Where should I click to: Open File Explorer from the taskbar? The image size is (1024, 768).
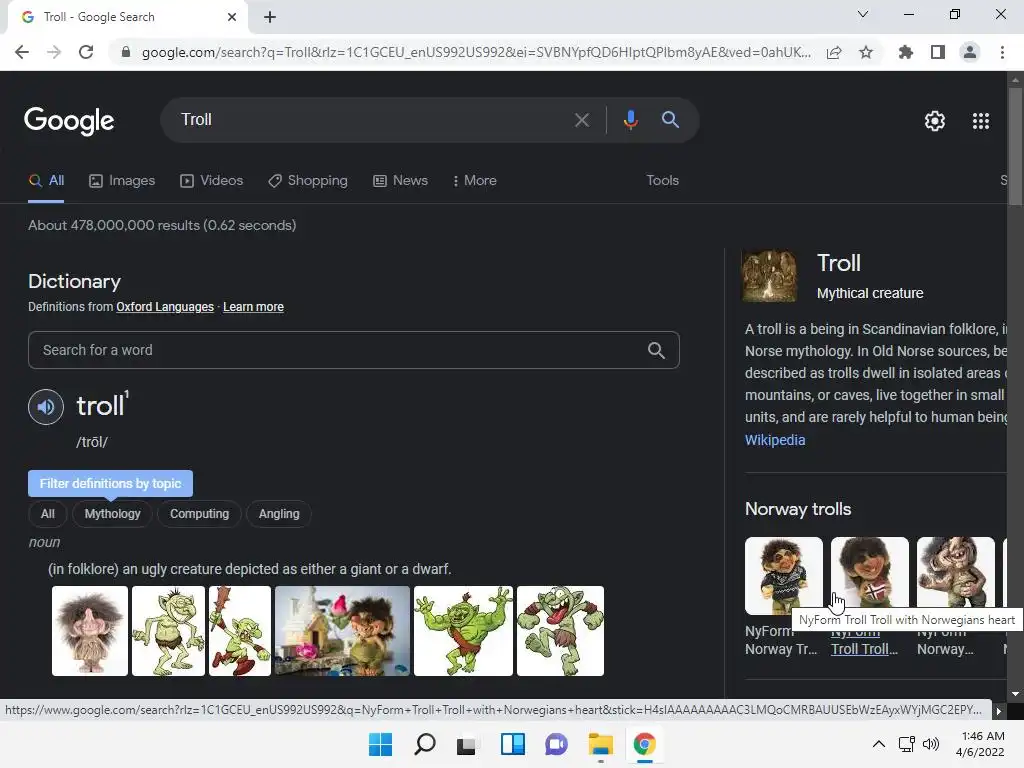click(600, 744)
